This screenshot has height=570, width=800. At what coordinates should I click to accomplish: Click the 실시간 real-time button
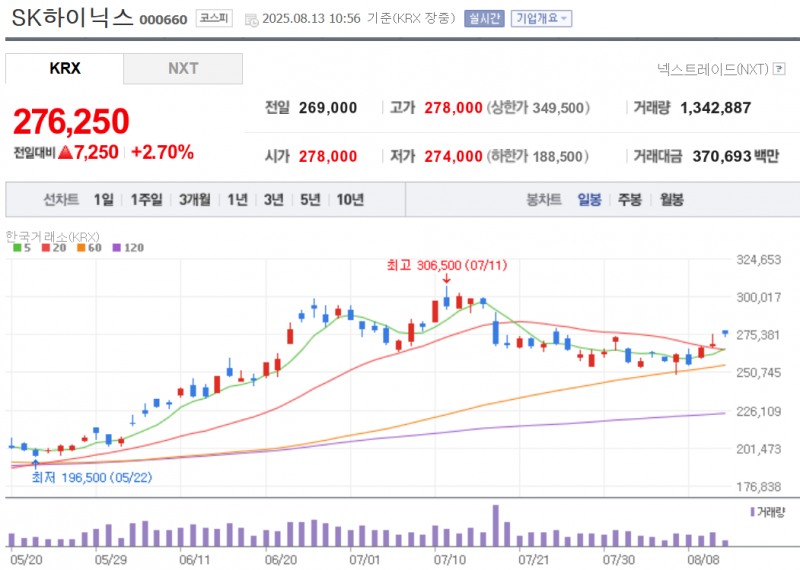[484, 19]
